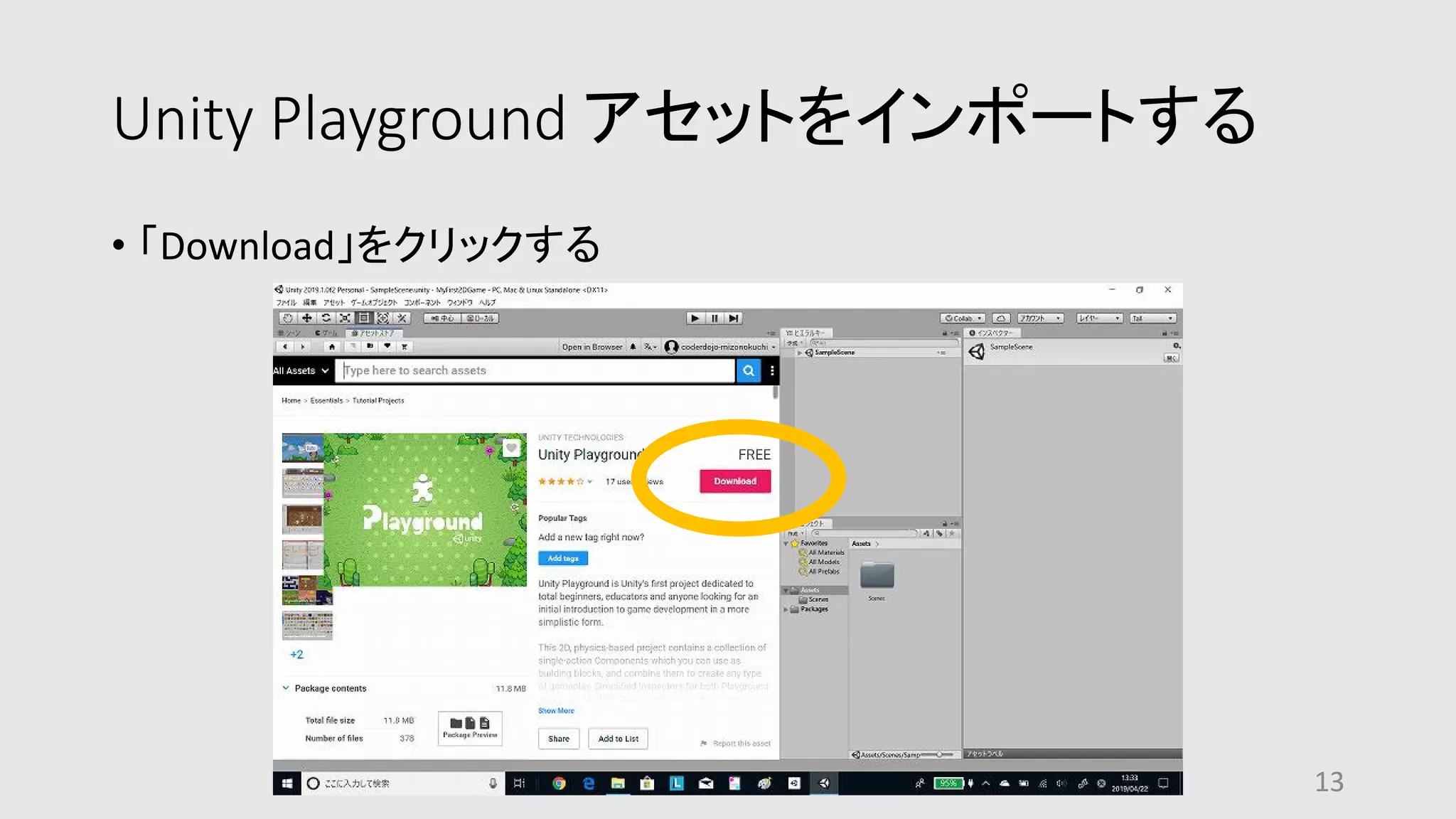Open the ウィンドウ menu

(x=460, y=302)
